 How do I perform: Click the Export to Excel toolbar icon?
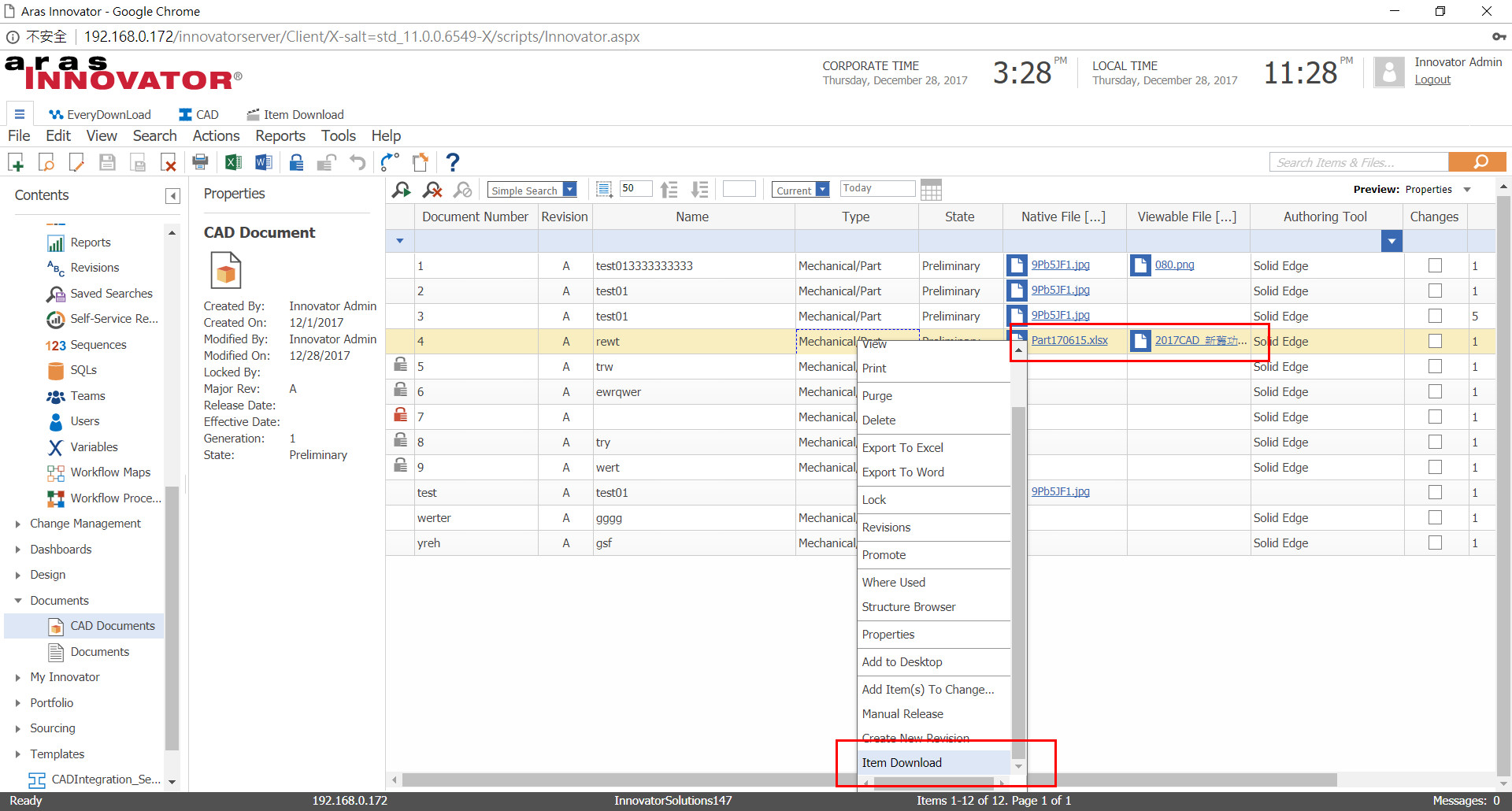coord(233,162)
